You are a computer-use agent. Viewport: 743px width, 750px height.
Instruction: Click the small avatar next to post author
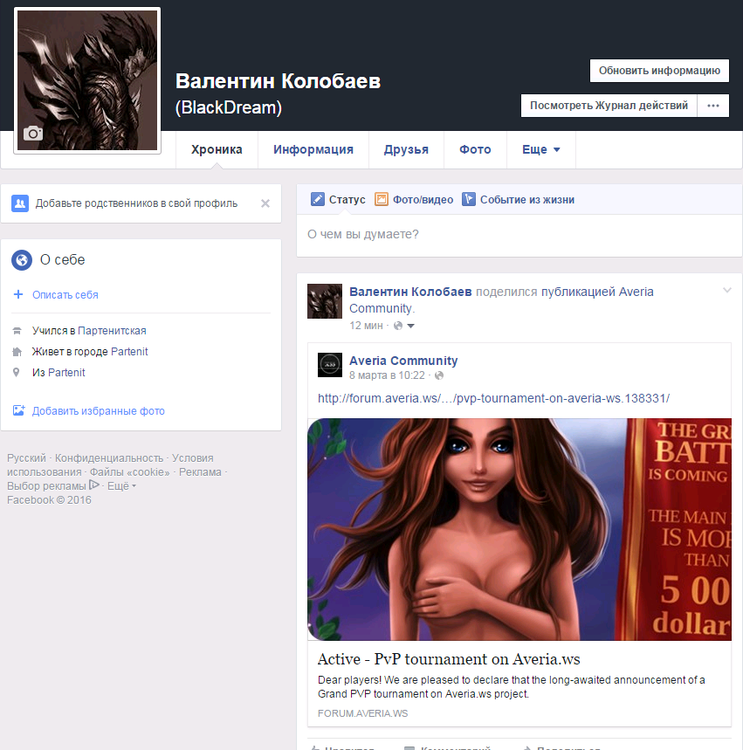click(324, 301)
